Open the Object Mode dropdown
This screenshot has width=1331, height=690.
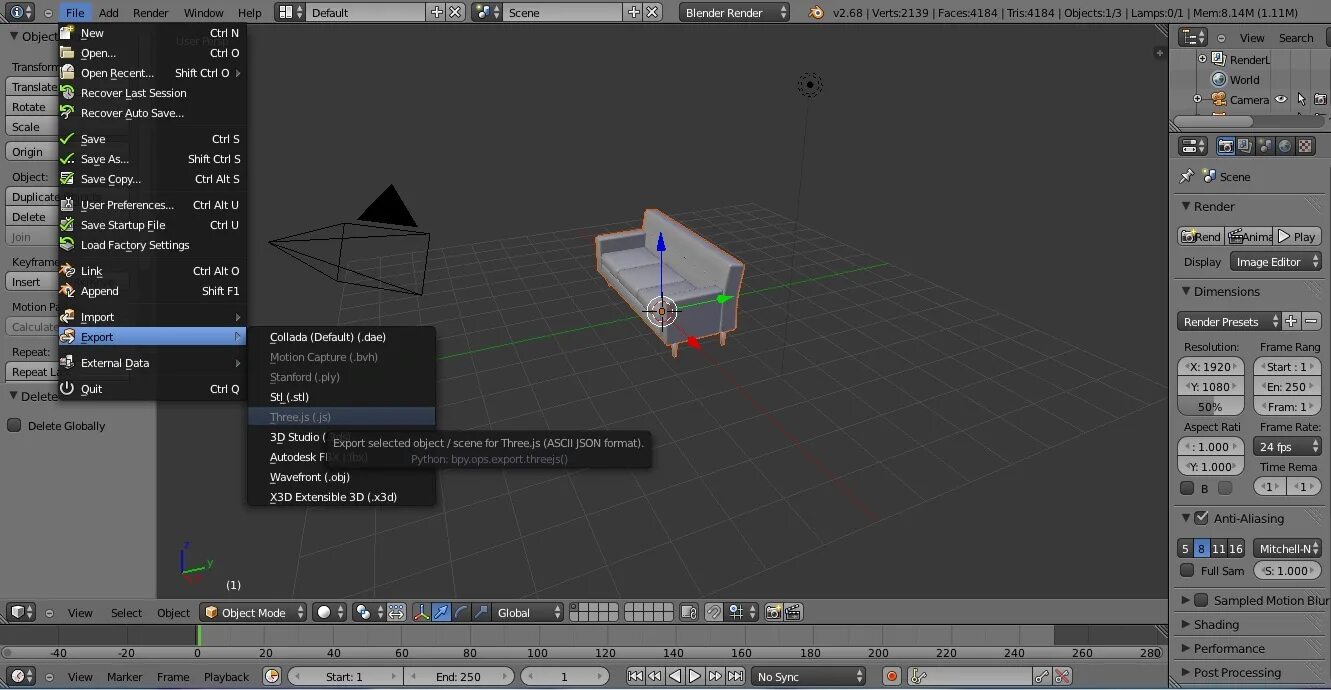pos(253,612)
